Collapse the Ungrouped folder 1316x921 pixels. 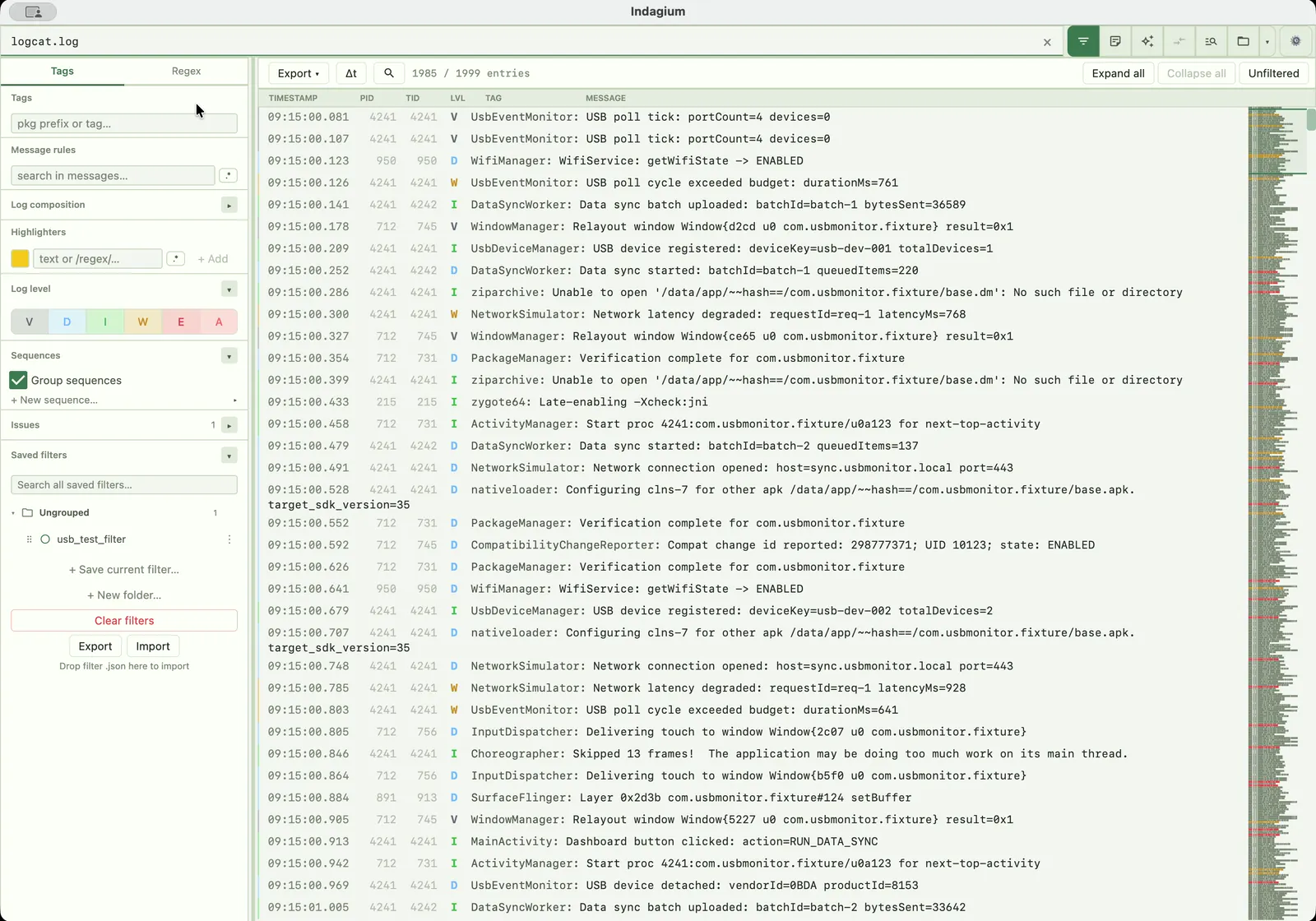tap(13, 512)
